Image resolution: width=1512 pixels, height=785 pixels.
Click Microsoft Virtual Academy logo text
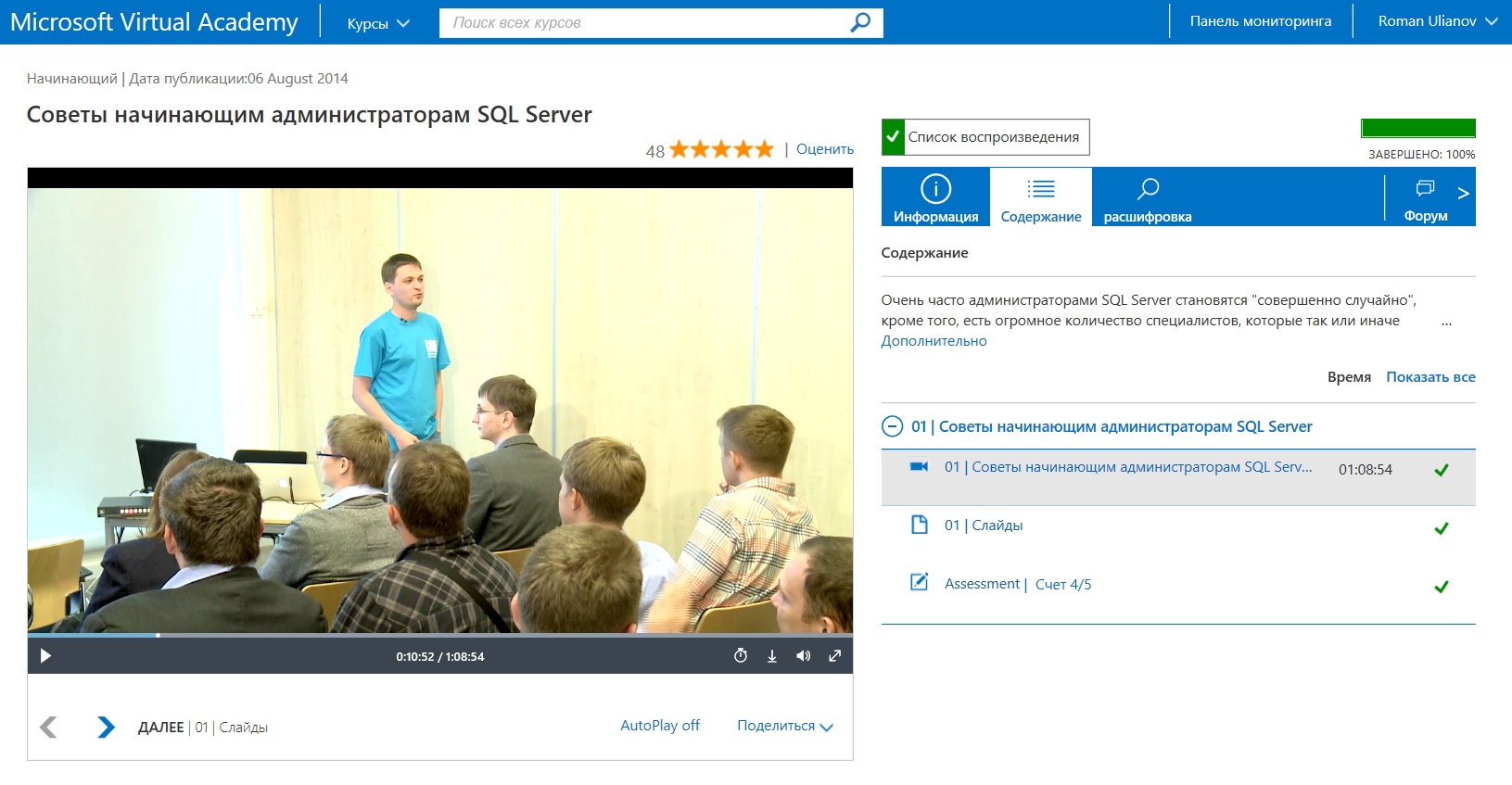point(154,22)
